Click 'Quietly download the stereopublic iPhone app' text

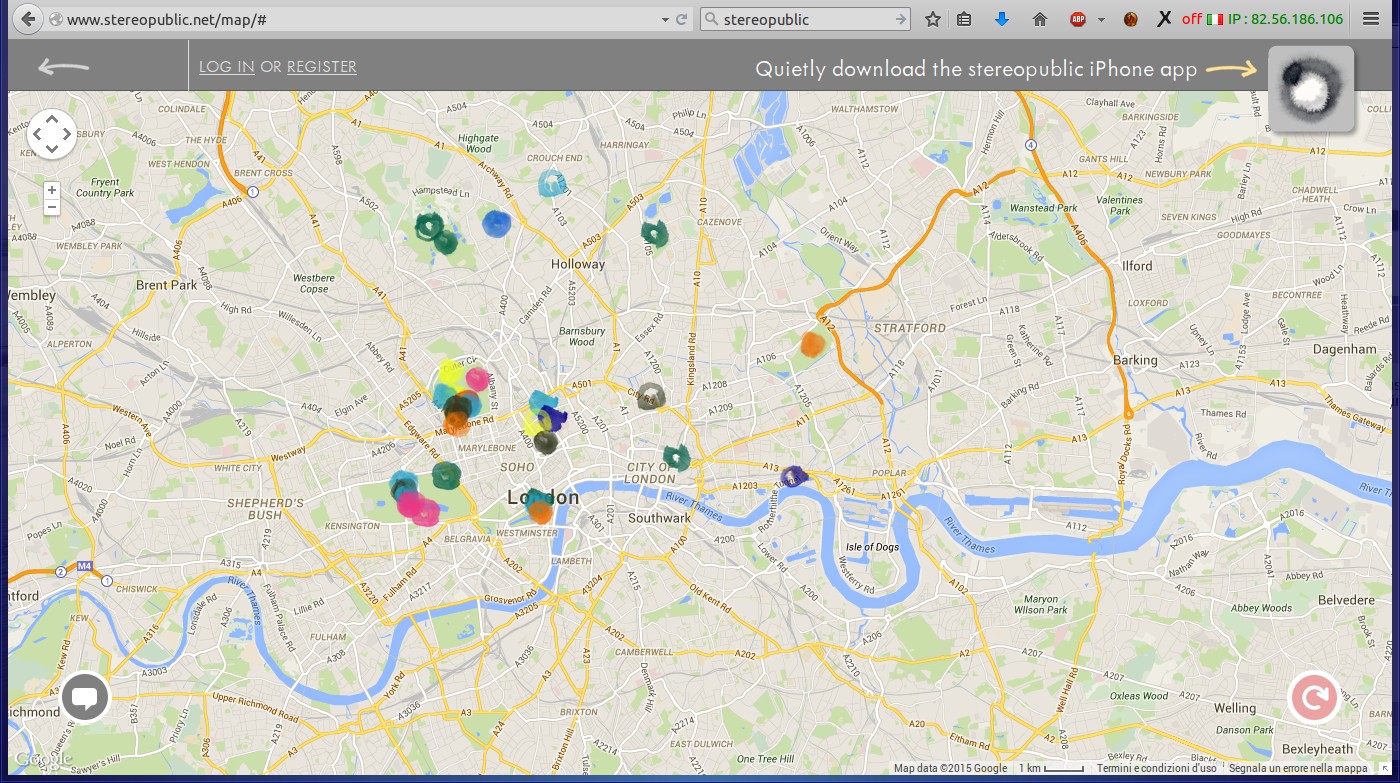pos(976,69)
